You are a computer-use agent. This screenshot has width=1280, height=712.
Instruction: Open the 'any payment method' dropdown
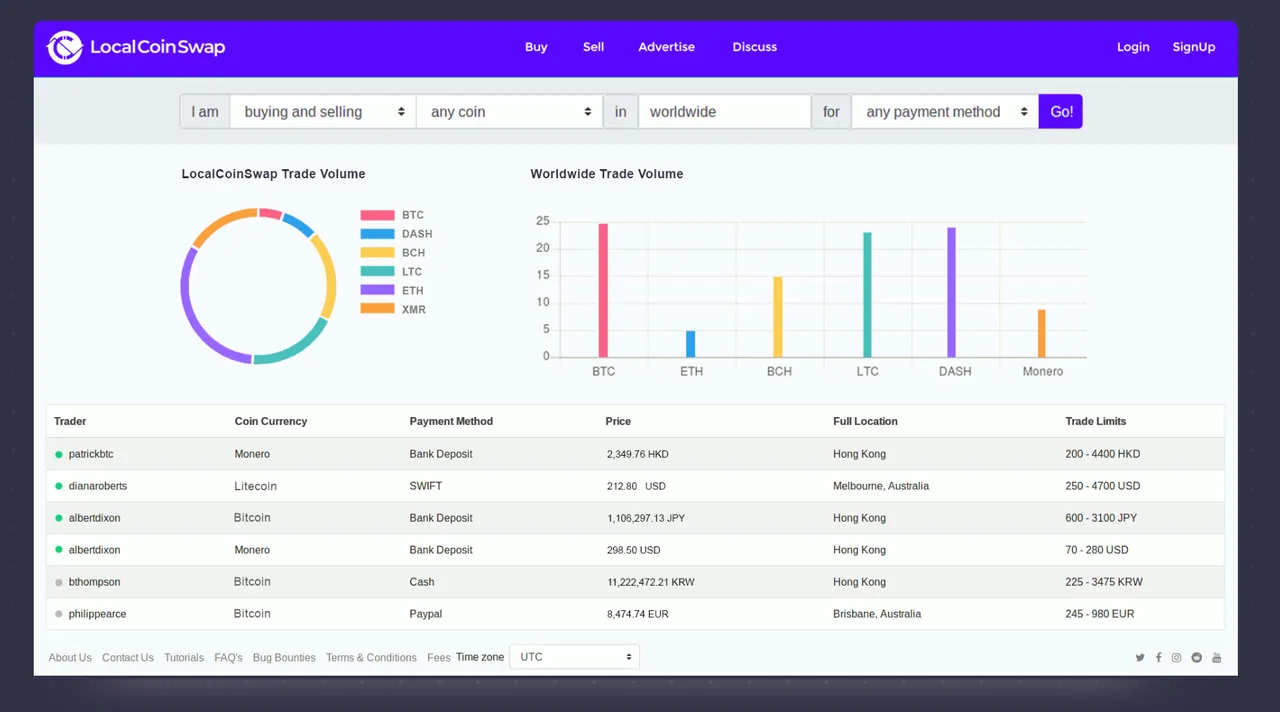tap(945, 112)
